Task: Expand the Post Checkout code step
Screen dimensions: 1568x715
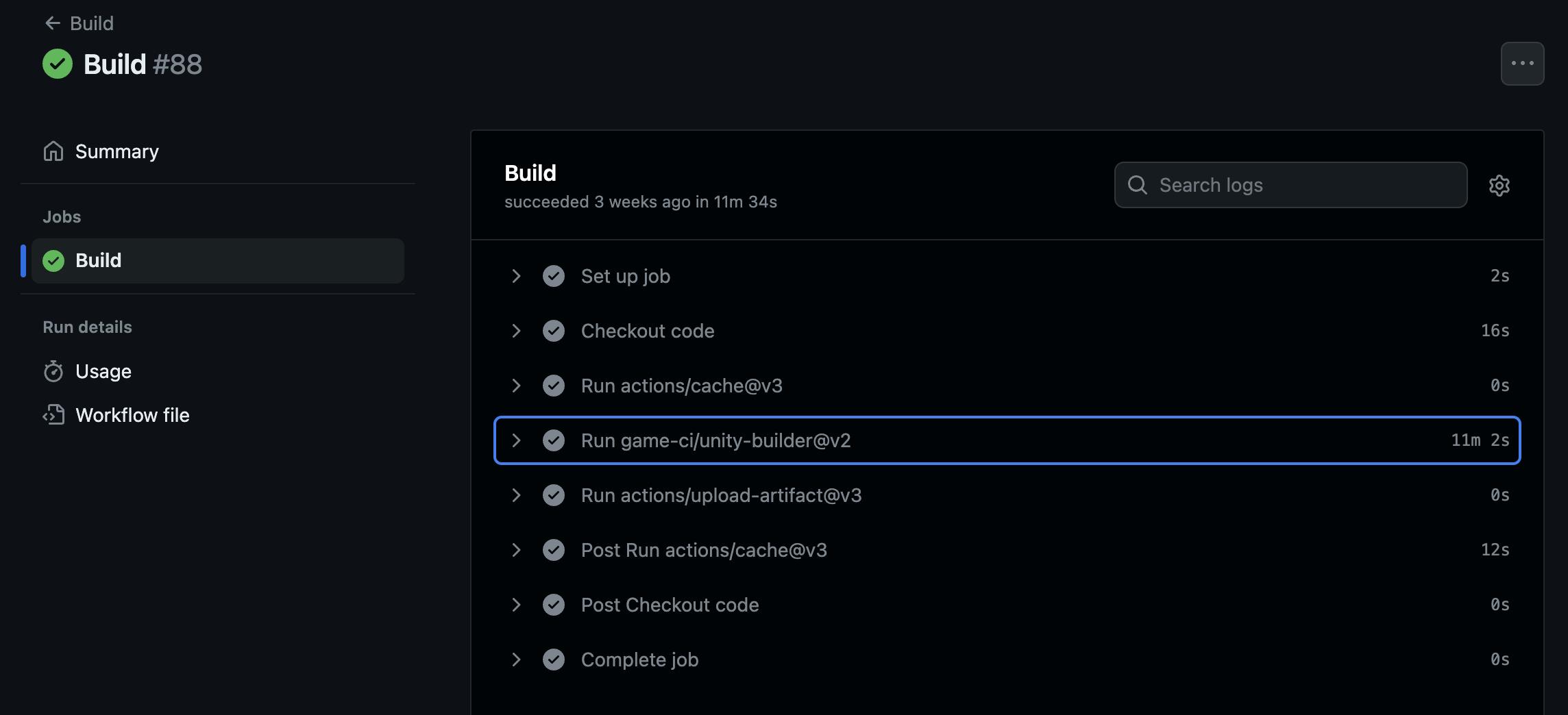Action: pyautogui.click(x=516, y=605)
